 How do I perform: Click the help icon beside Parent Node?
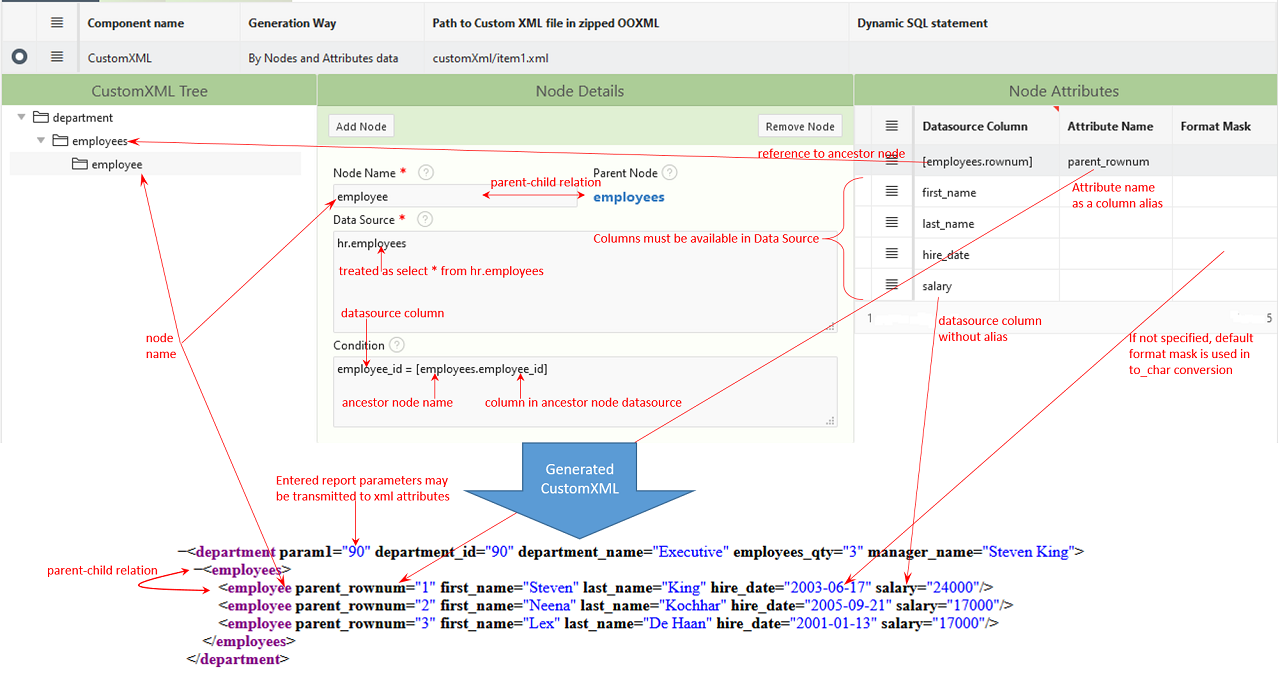point(669,172)
